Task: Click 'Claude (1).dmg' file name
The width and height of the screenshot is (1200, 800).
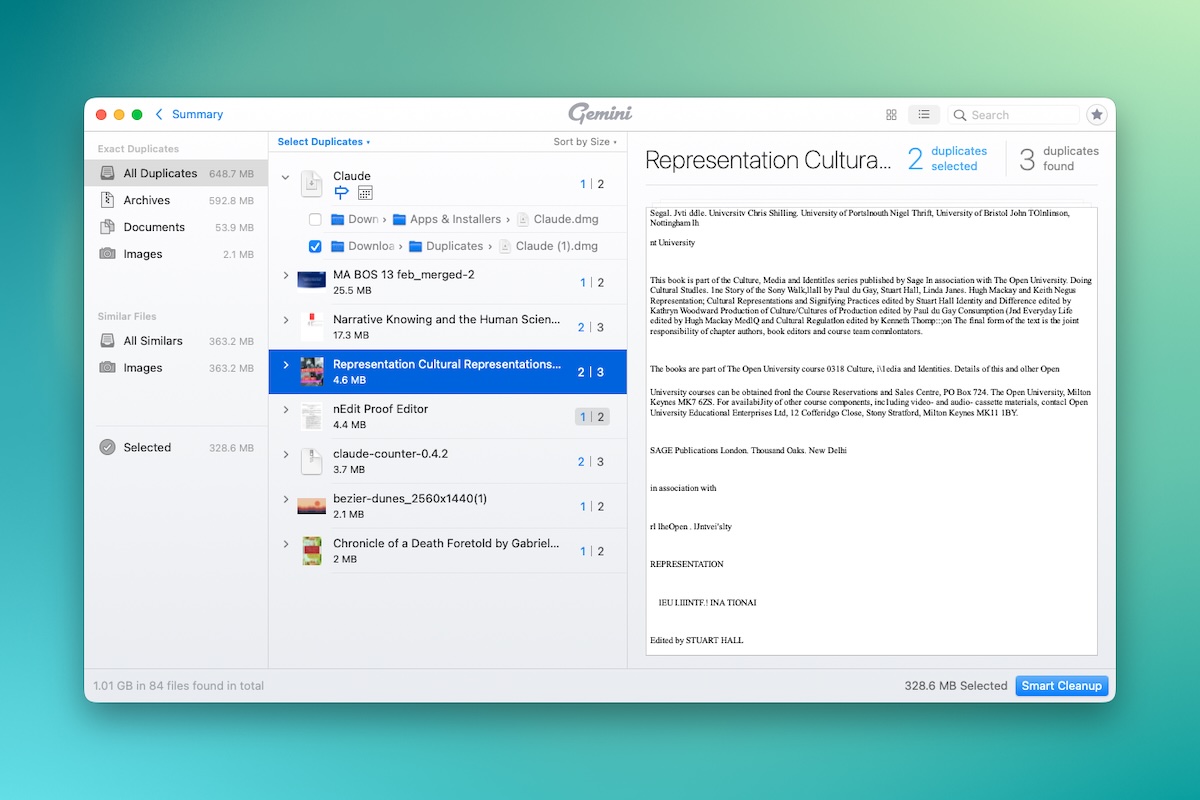Action: pos(557,246)
